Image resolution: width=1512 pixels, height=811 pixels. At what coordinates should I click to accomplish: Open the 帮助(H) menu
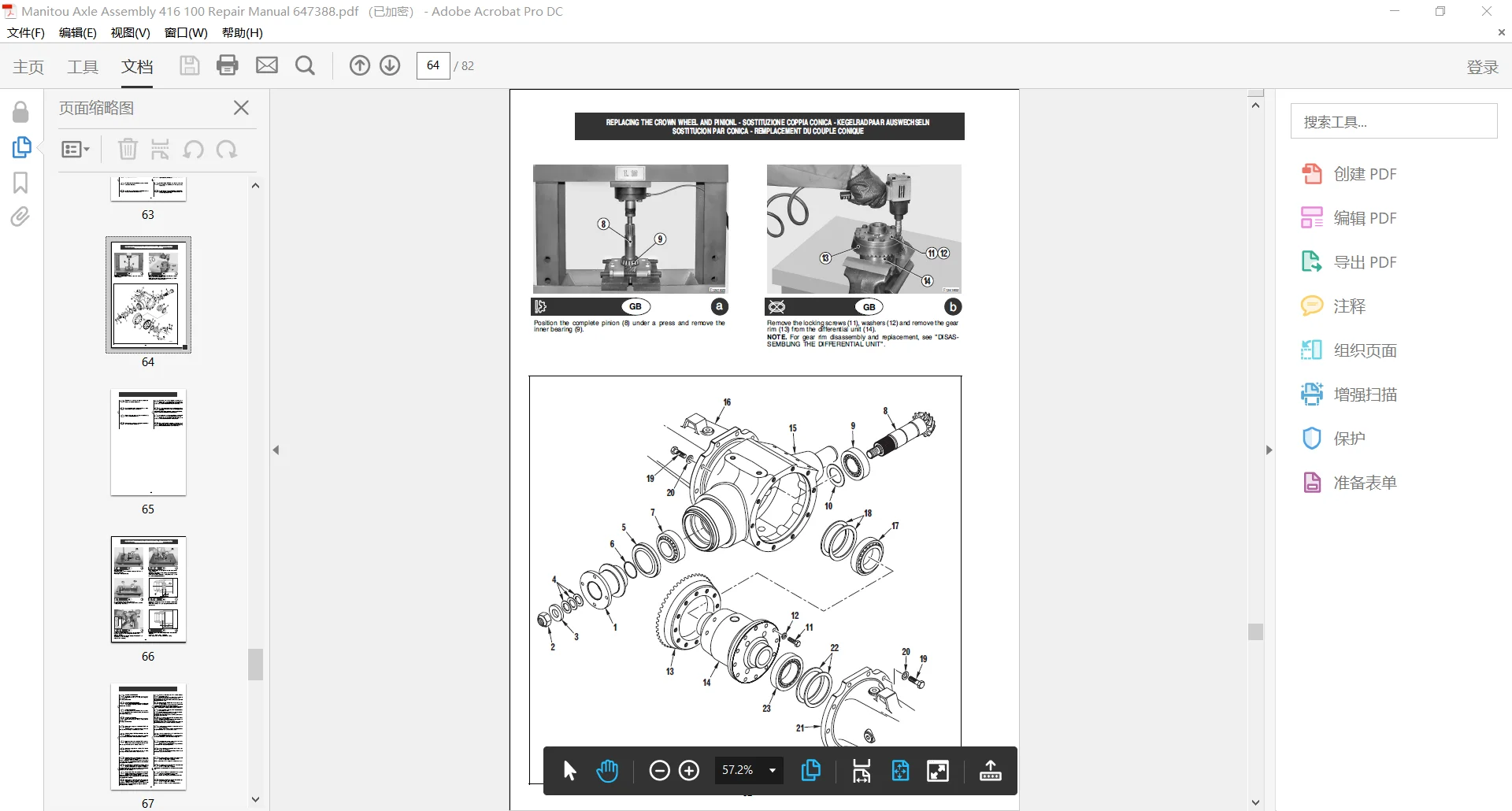tap(243, 33)
